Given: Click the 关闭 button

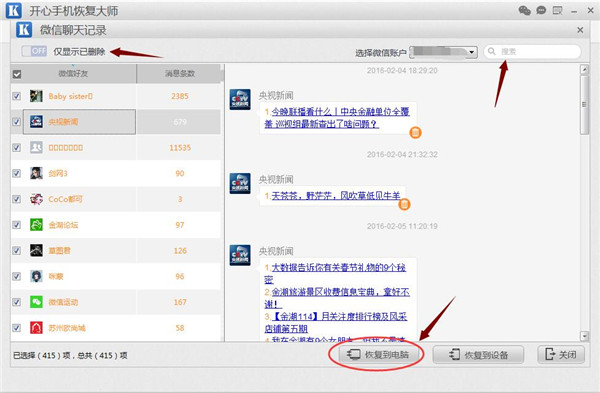Looking at the screenshot, I should click(561, 355).
